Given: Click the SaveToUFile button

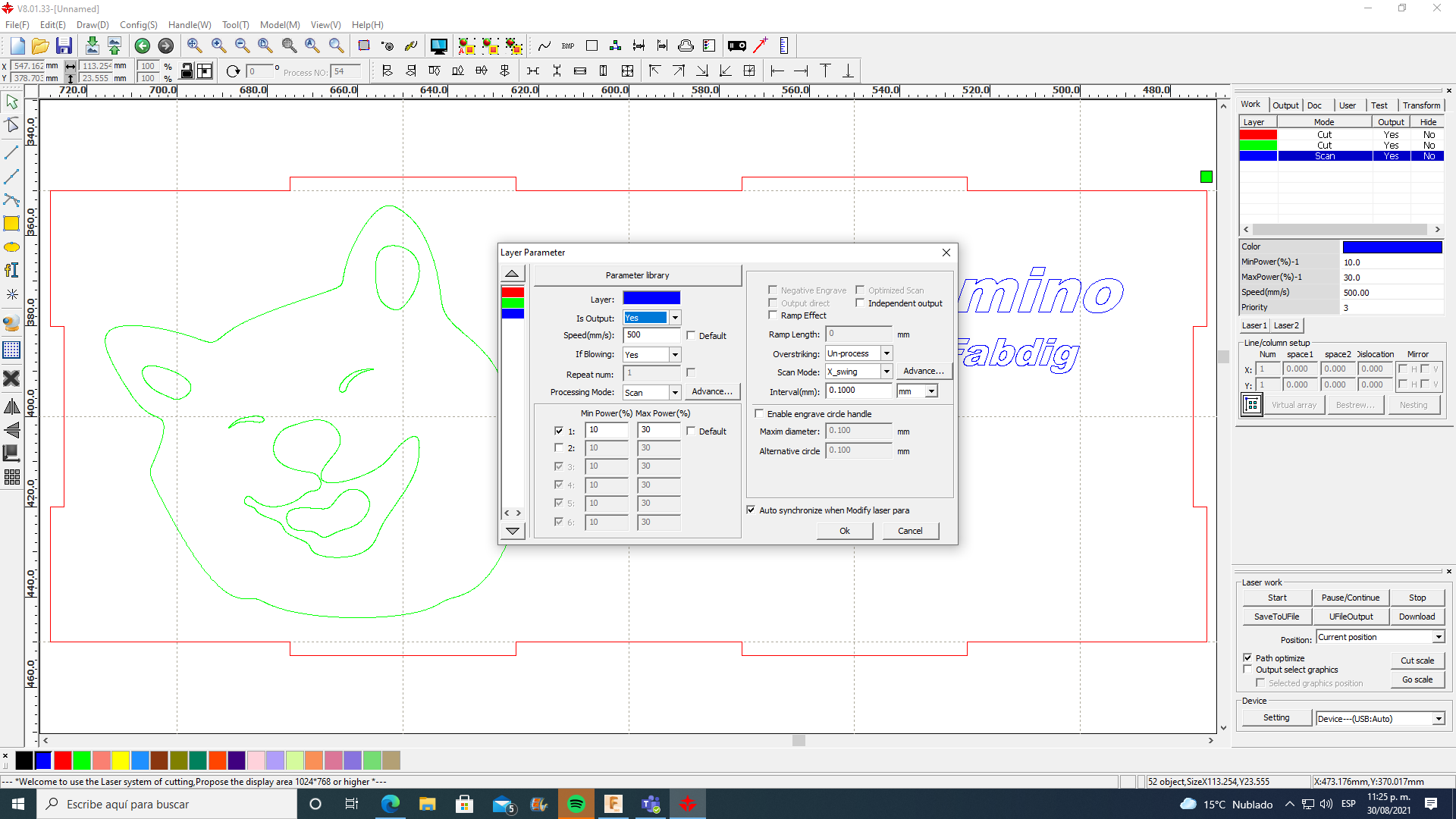Looking at the screenshot, I should point(1277,617).
